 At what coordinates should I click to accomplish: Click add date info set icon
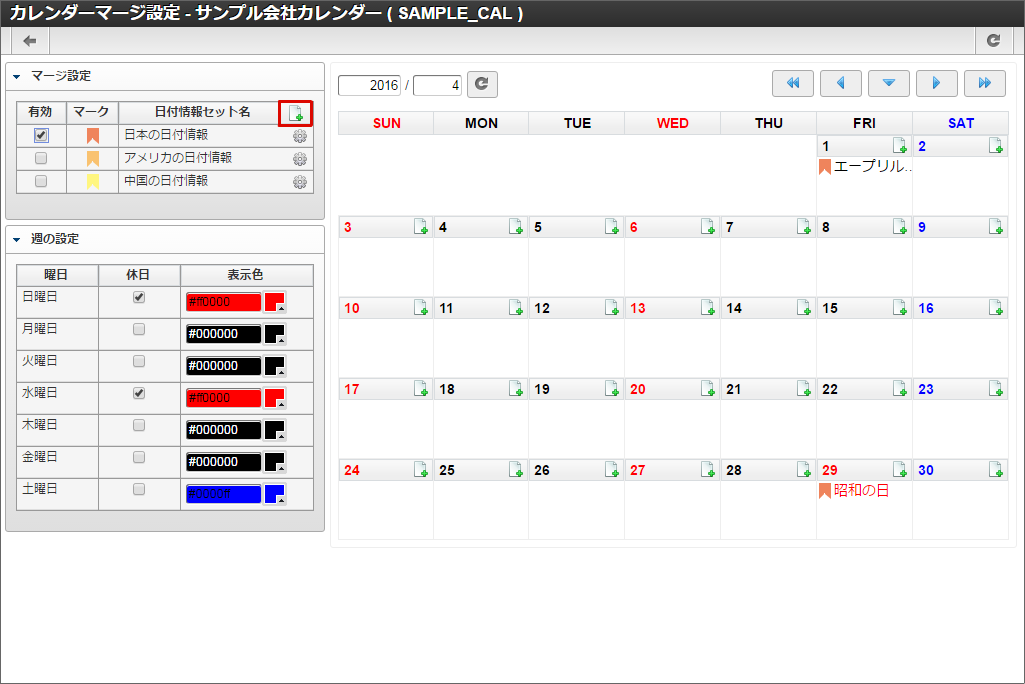(x=295, y=113)
